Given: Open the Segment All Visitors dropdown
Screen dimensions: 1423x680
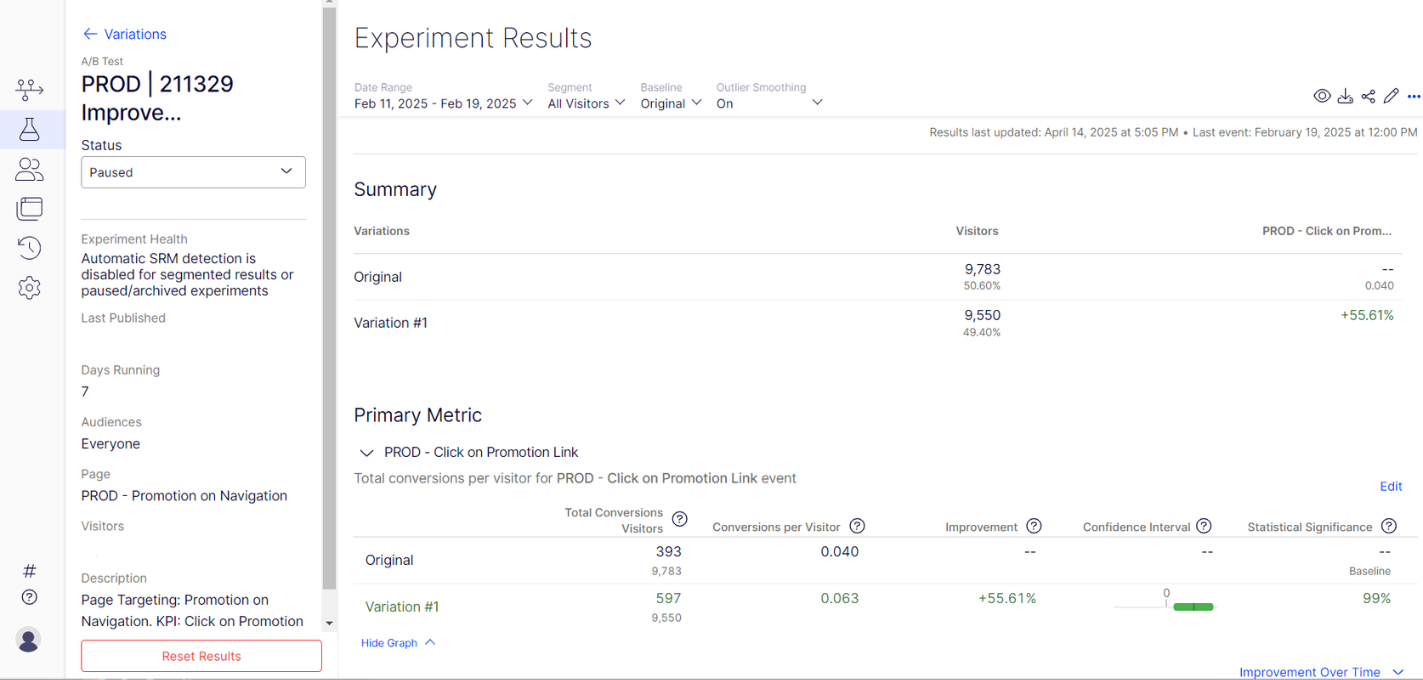Looking at the screenshot, I should coord(587,103).
